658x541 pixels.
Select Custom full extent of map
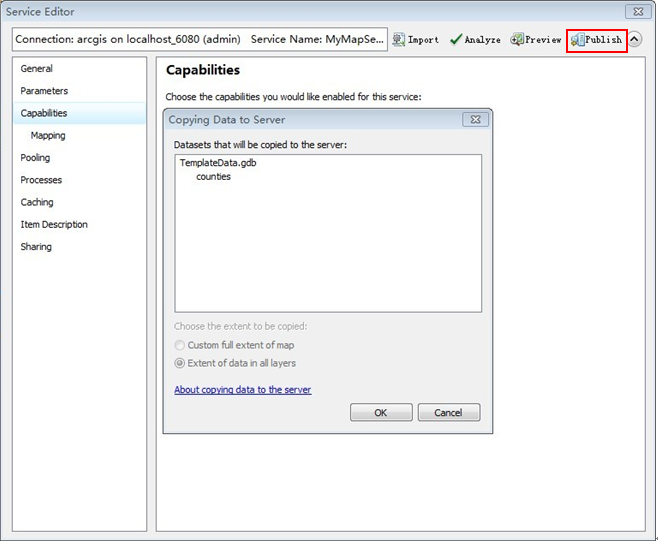[235, 345]
